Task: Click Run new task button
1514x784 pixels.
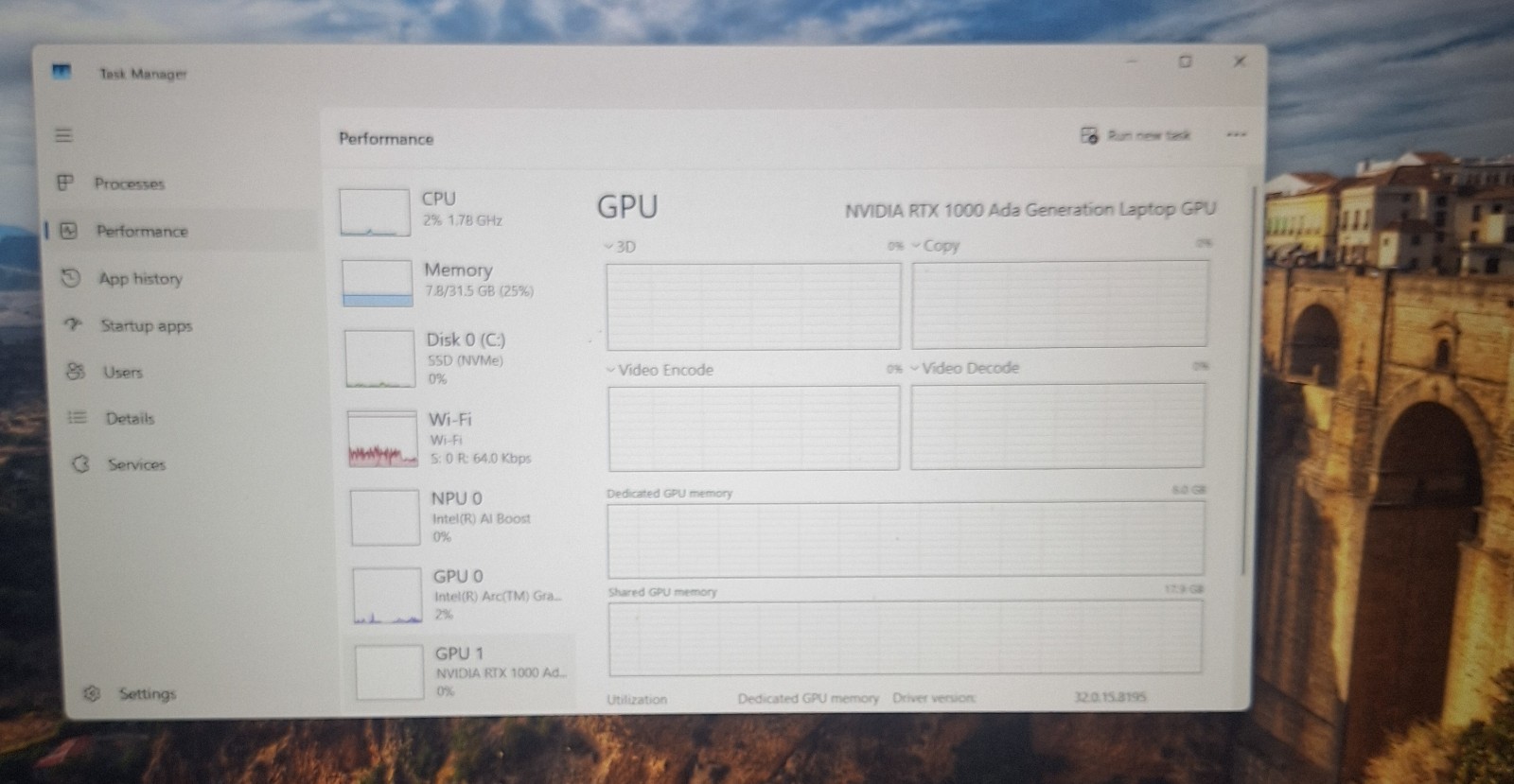Action: [1135, 135]
